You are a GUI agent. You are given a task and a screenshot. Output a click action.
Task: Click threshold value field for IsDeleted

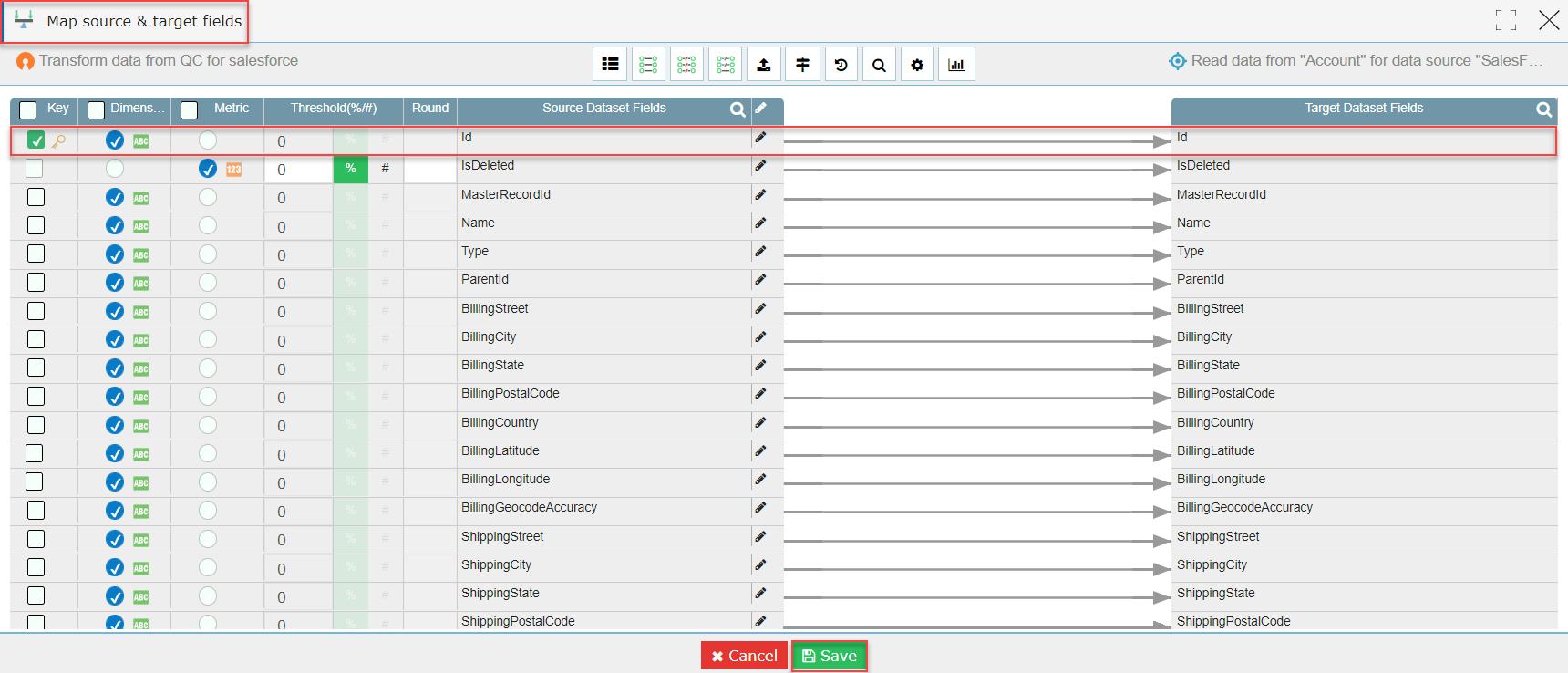tap(298, 170)
